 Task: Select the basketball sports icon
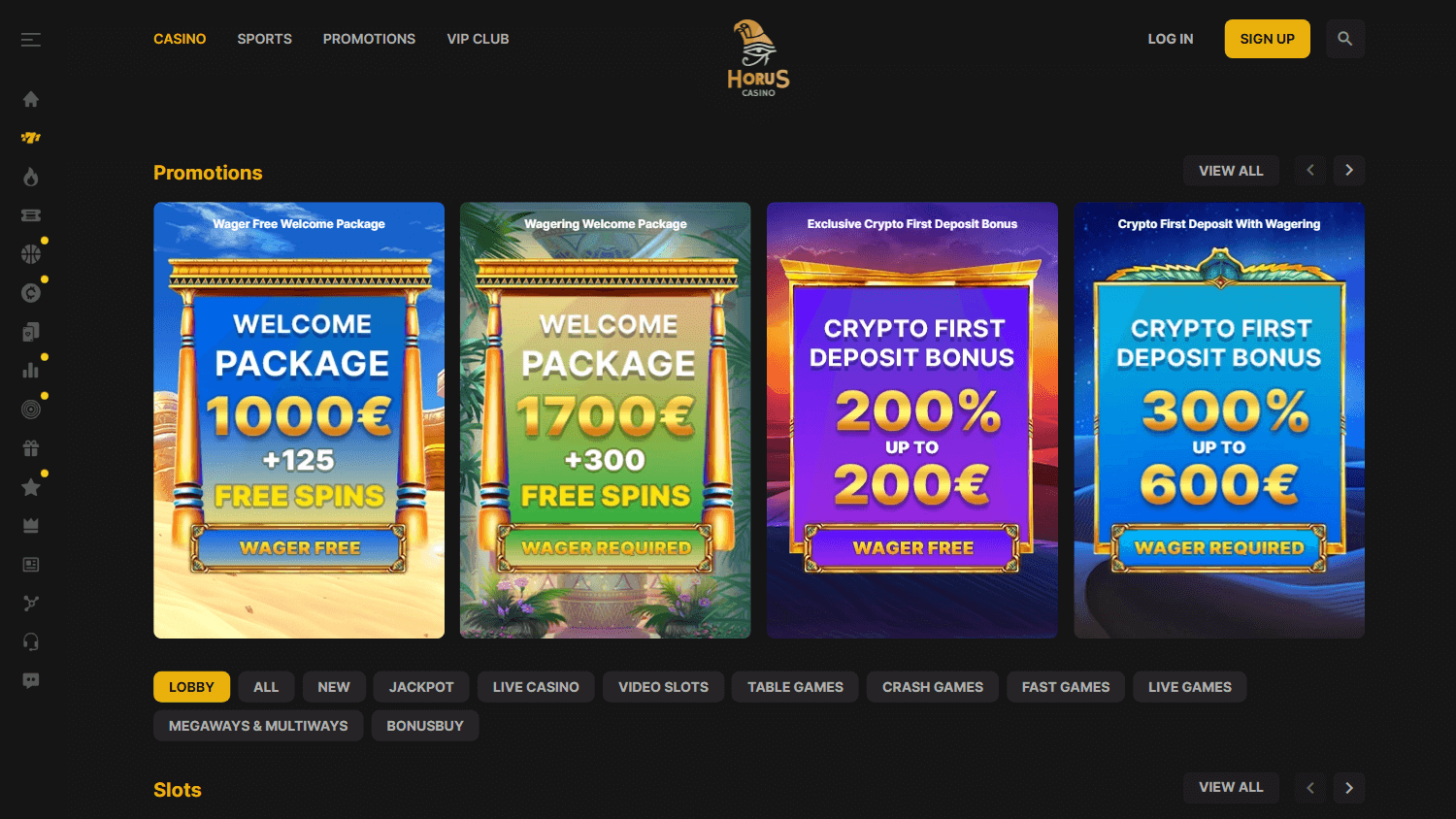pyautogui.click(x=31, y=254)
